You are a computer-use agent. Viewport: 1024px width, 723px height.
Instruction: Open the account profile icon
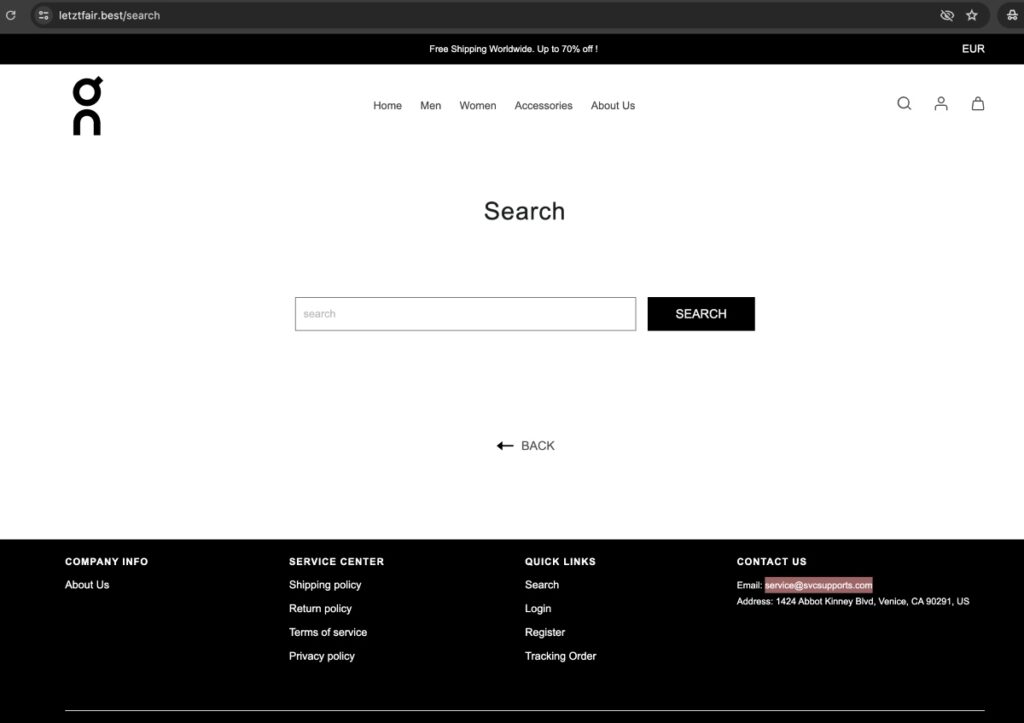[x=941, y=104]
